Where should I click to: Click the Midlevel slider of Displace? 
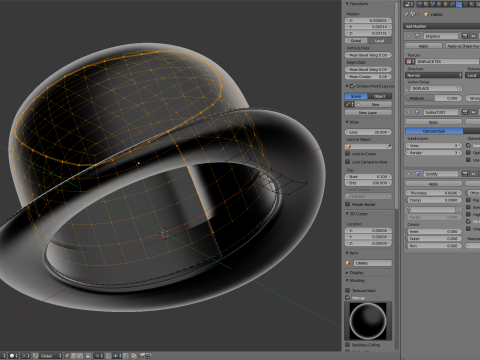[434, 98]
